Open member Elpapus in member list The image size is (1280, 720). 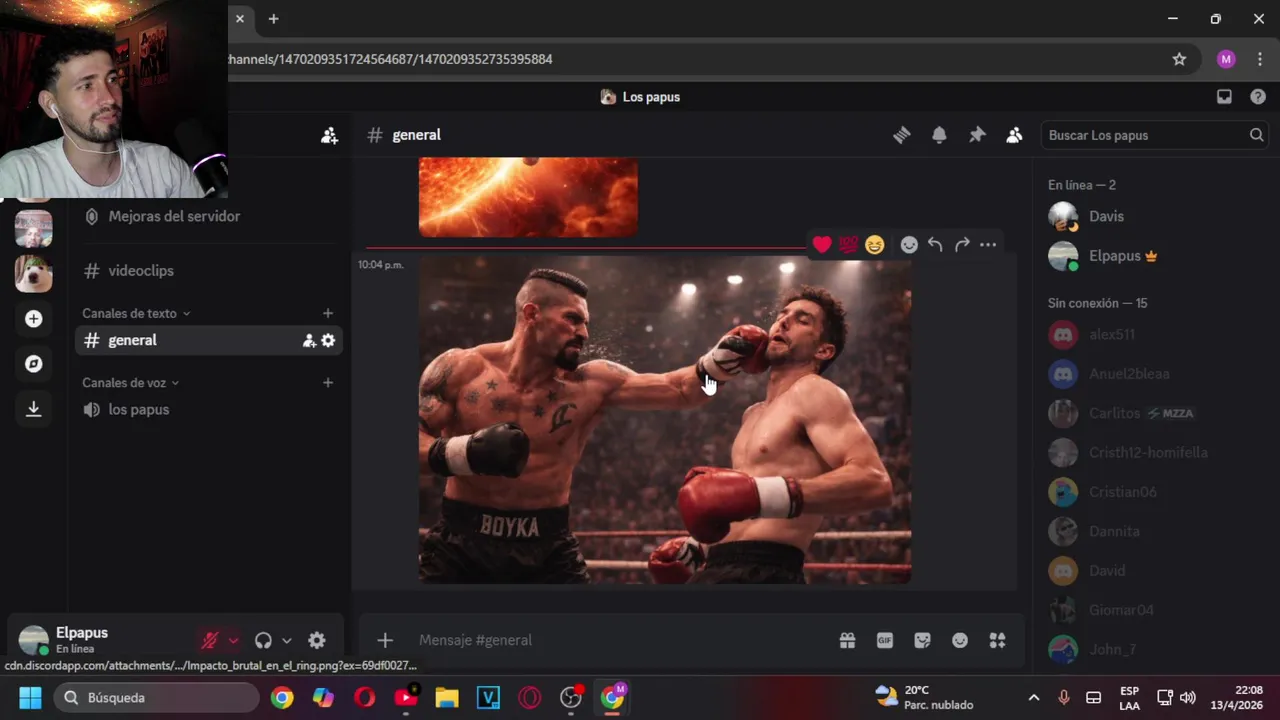1152,256
